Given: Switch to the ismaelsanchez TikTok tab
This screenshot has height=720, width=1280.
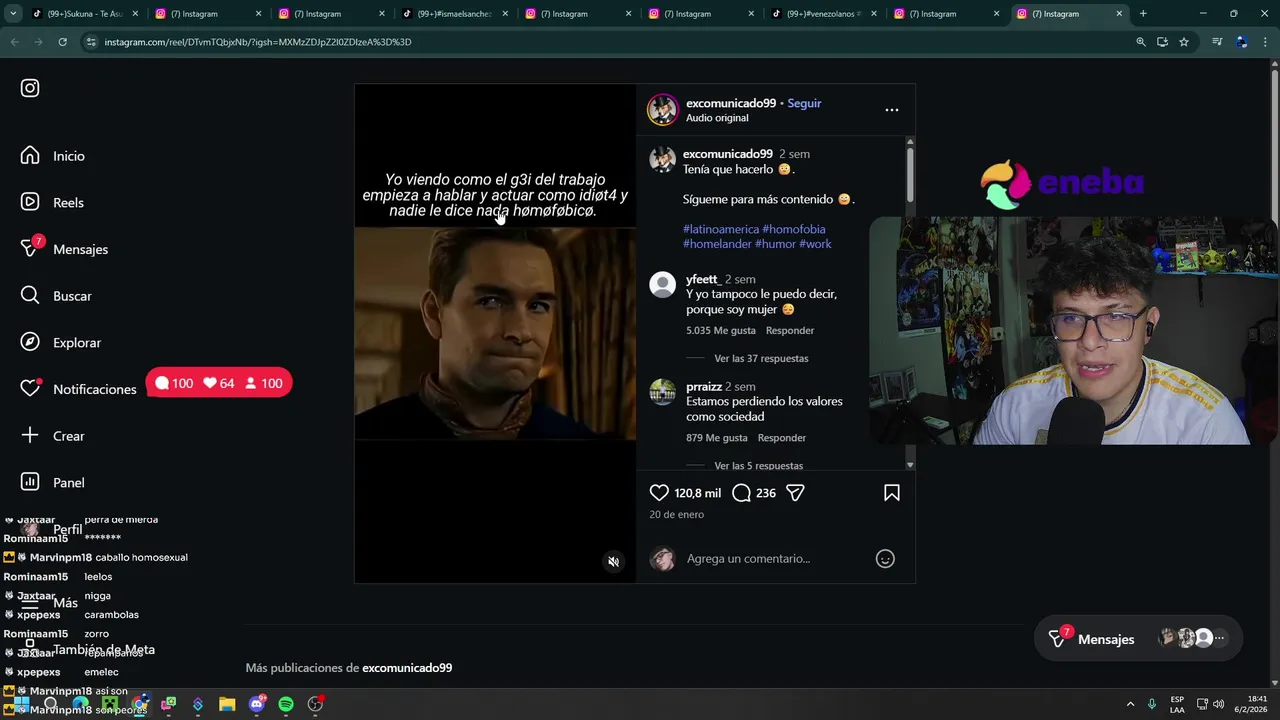Looking at the screenshot, I should tap(455, 14).
